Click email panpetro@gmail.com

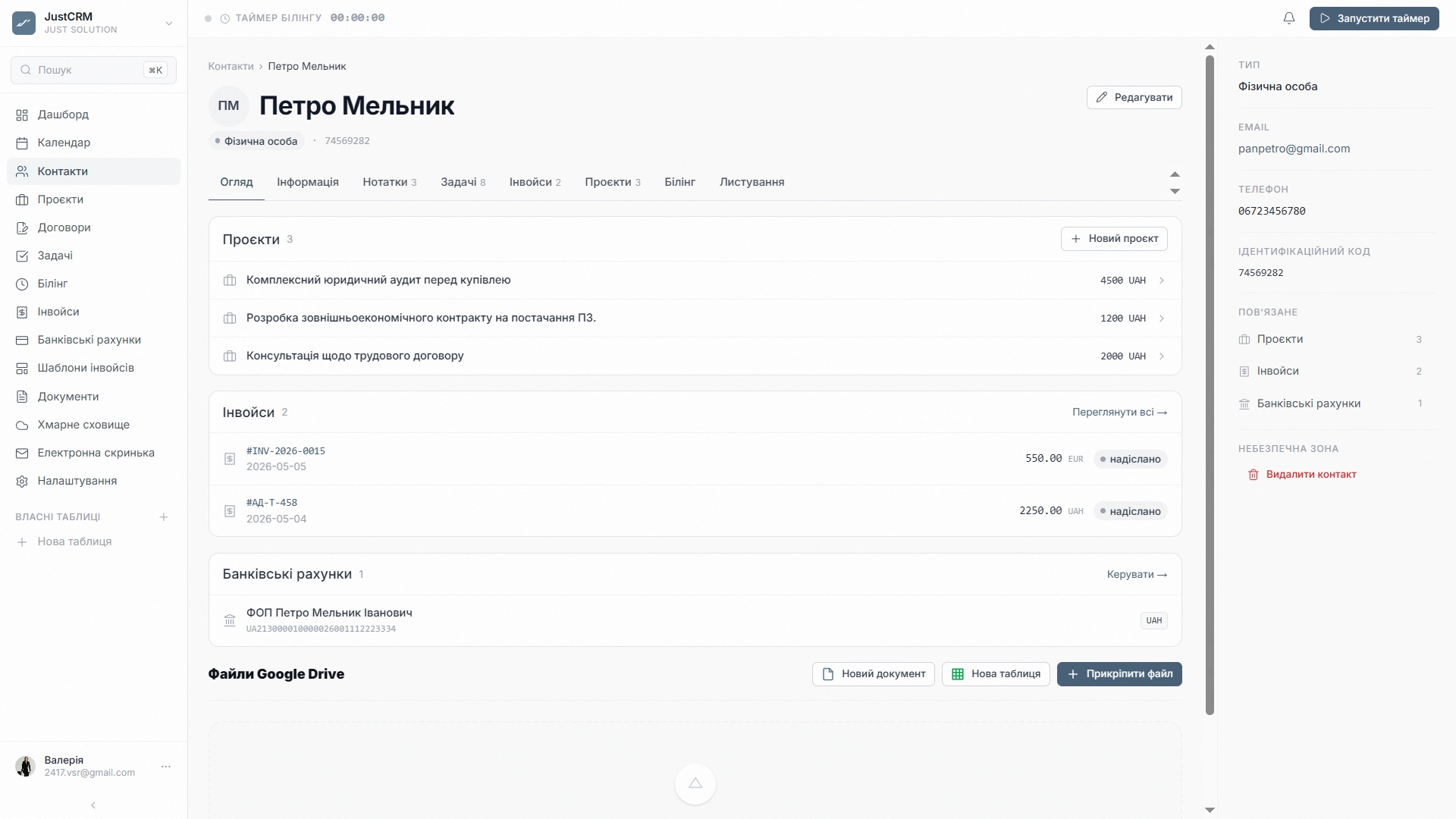click(x=1294, y=149)
